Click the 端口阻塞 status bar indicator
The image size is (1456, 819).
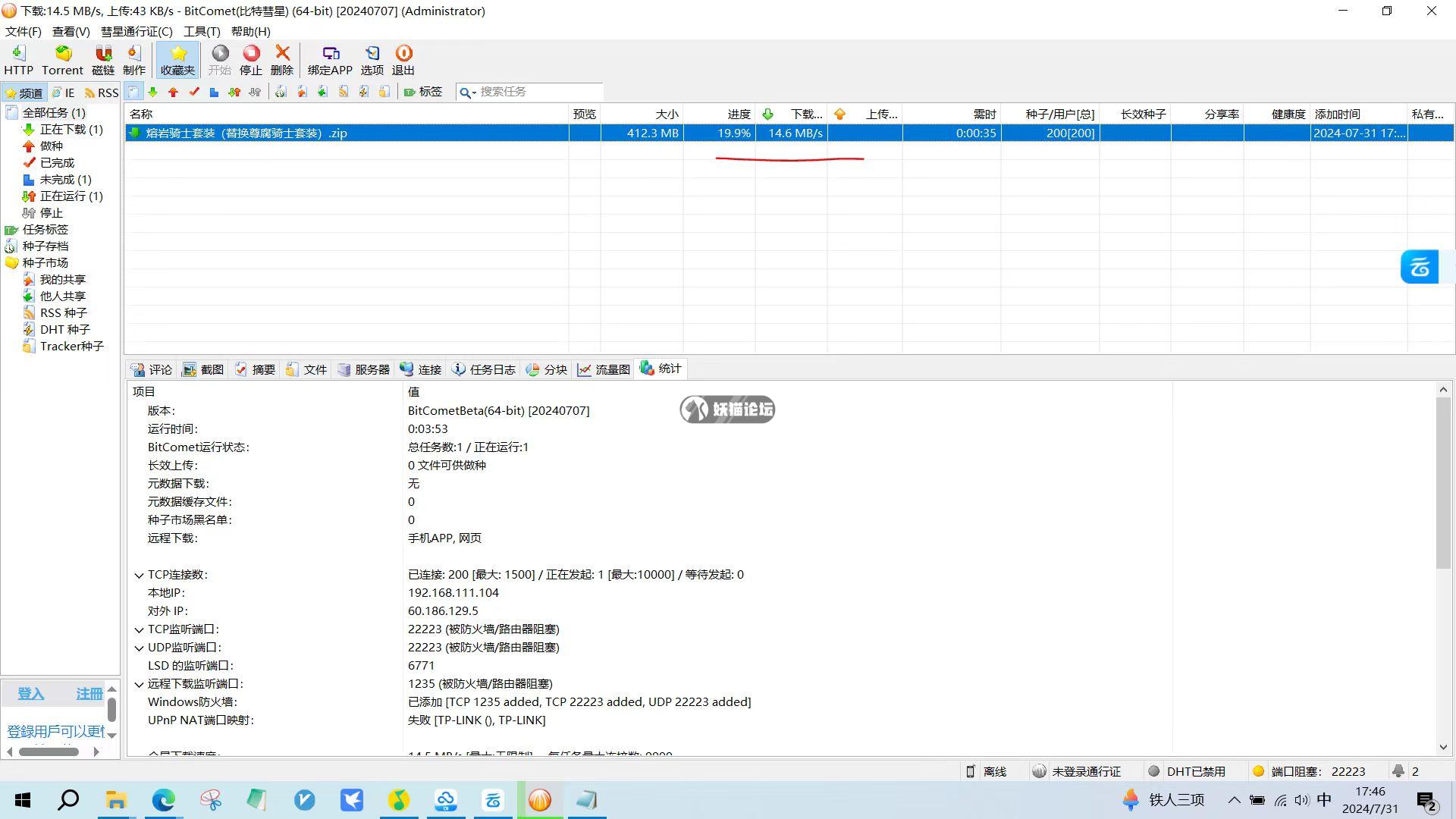[x=1309, y=771]
